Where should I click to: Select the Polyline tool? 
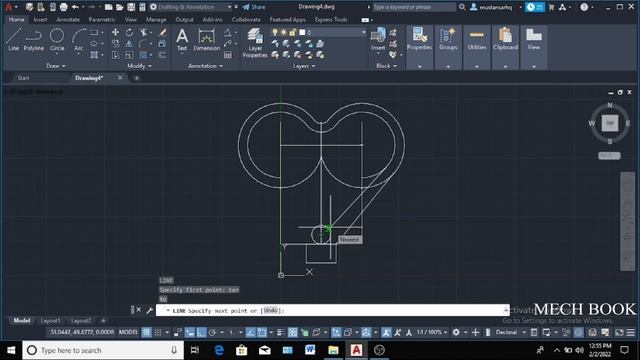(x=33, y=40)
